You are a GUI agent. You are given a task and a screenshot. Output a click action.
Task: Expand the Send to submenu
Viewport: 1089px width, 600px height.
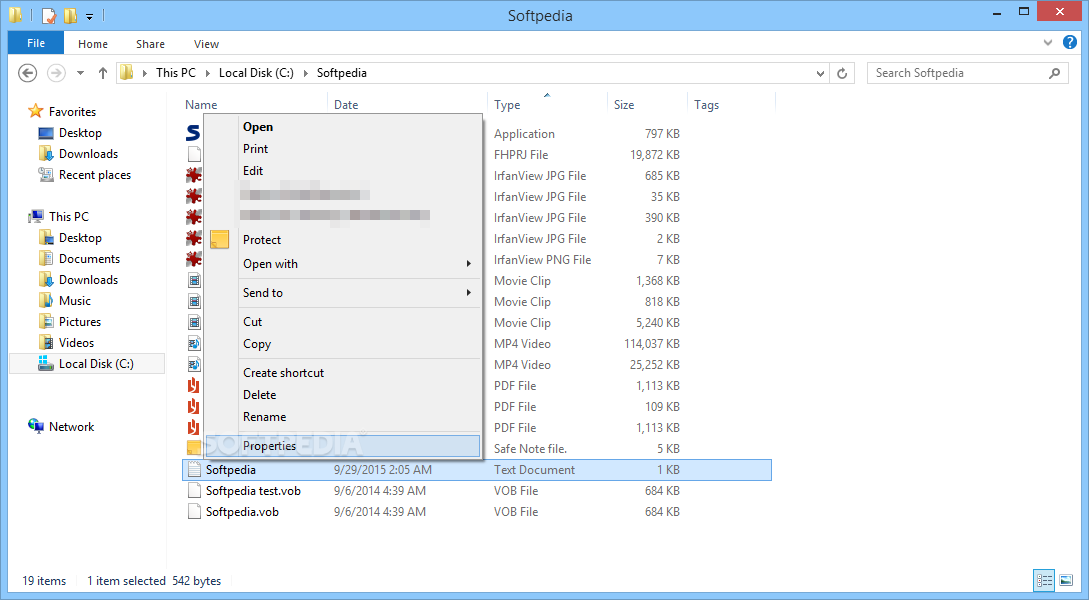click(343, 293)
